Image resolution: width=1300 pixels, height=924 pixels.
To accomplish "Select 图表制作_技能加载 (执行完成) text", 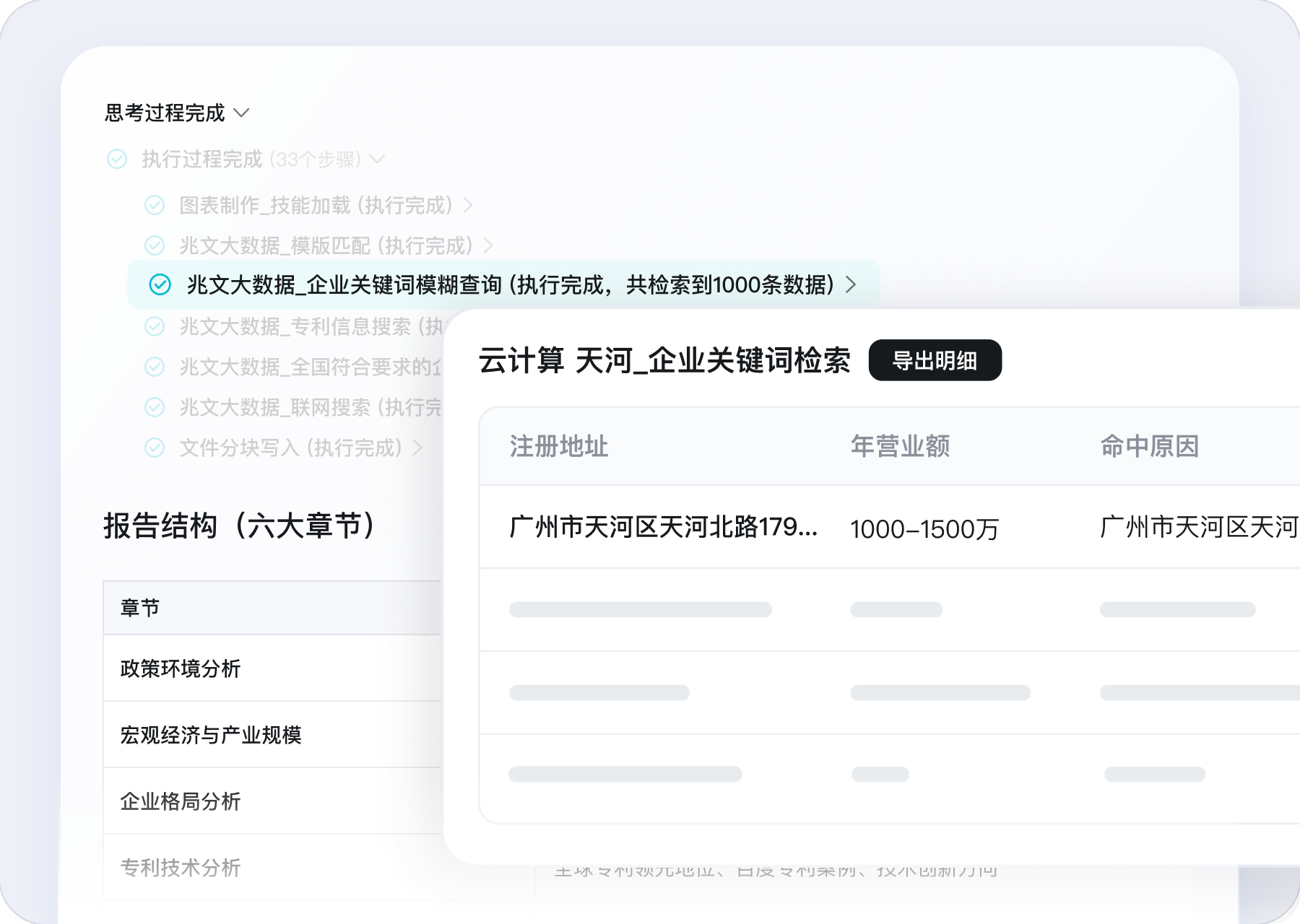I will (x=316, y=206).
